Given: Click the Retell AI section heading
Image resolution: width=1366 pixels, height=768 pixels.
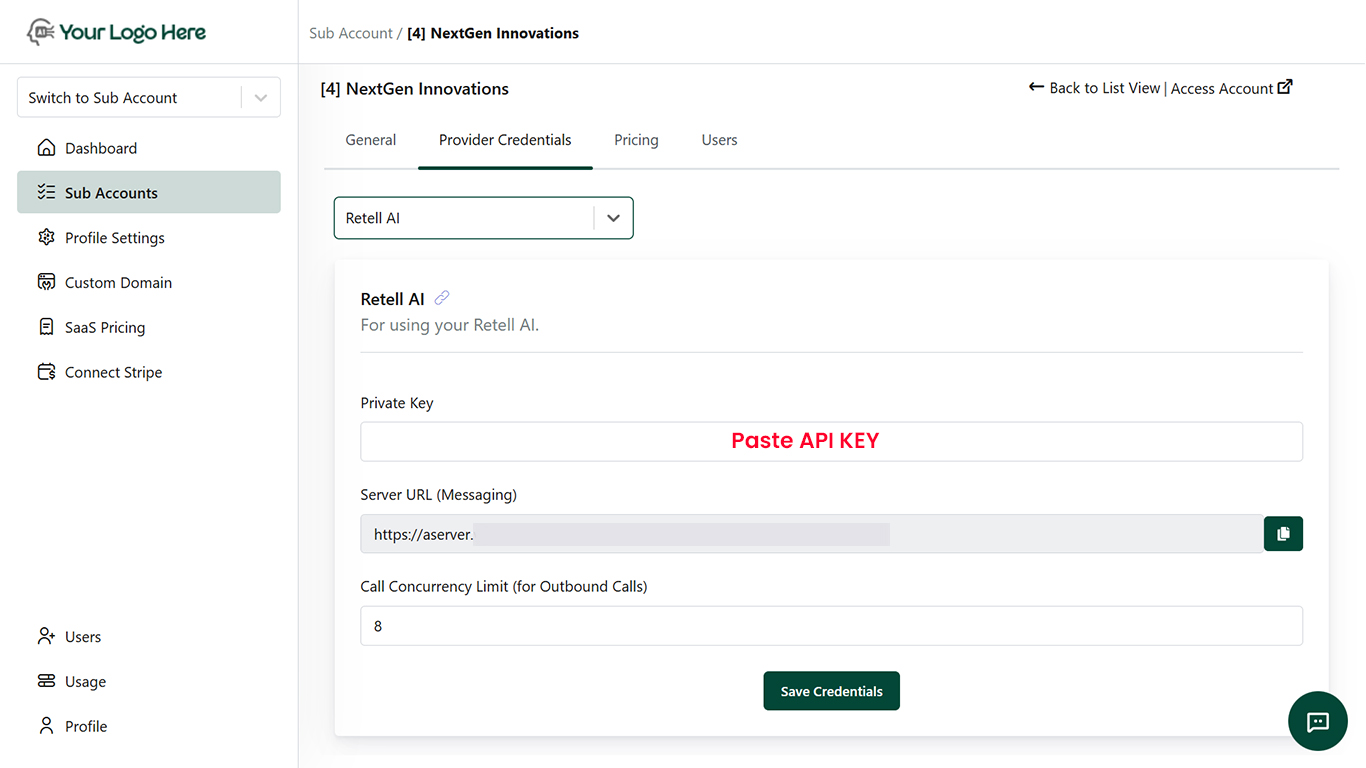Looking at the screenshot, I should pos(392,299).
